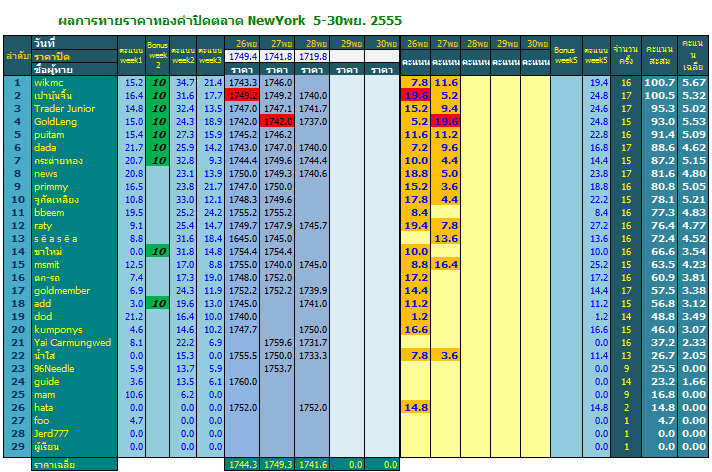Click the average price 1744.3
This screenshot has height=472, width=712.
pyautogui.click(x=242, y=464)
